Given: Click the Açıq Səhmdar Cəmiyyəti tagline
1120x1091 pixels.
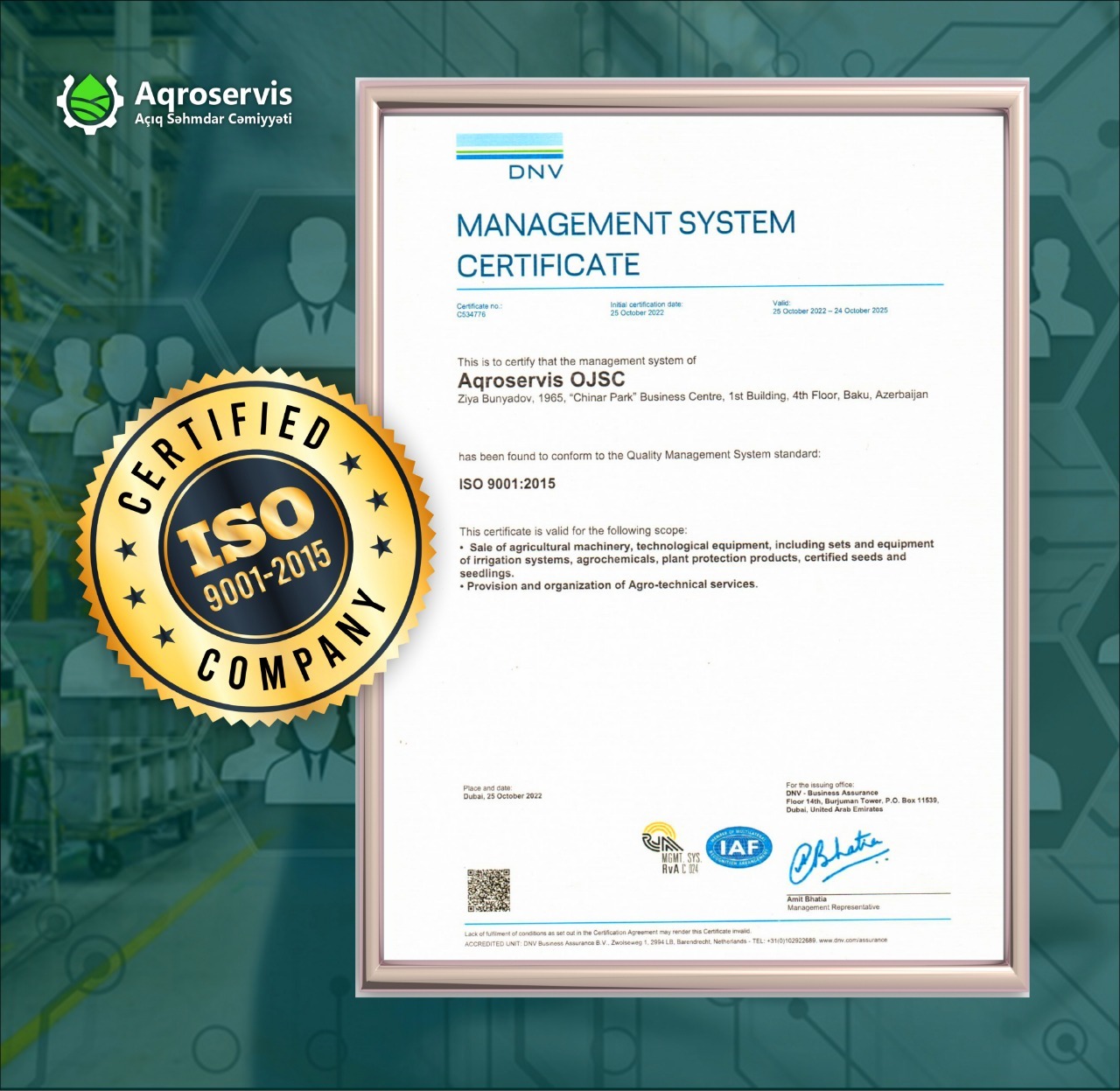Looking at the screenshot, I should click(213, 120).
